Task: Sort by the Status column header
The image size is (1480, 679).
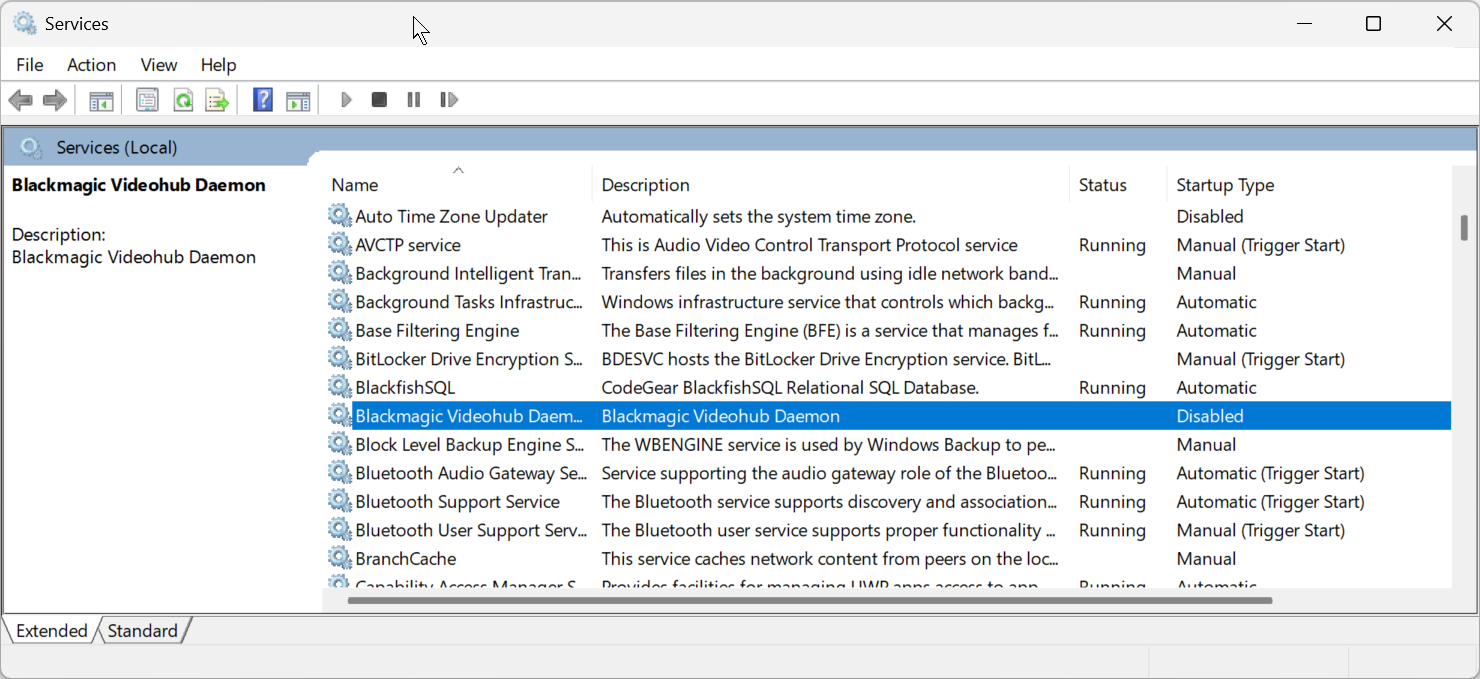Action: (1117, 185)
